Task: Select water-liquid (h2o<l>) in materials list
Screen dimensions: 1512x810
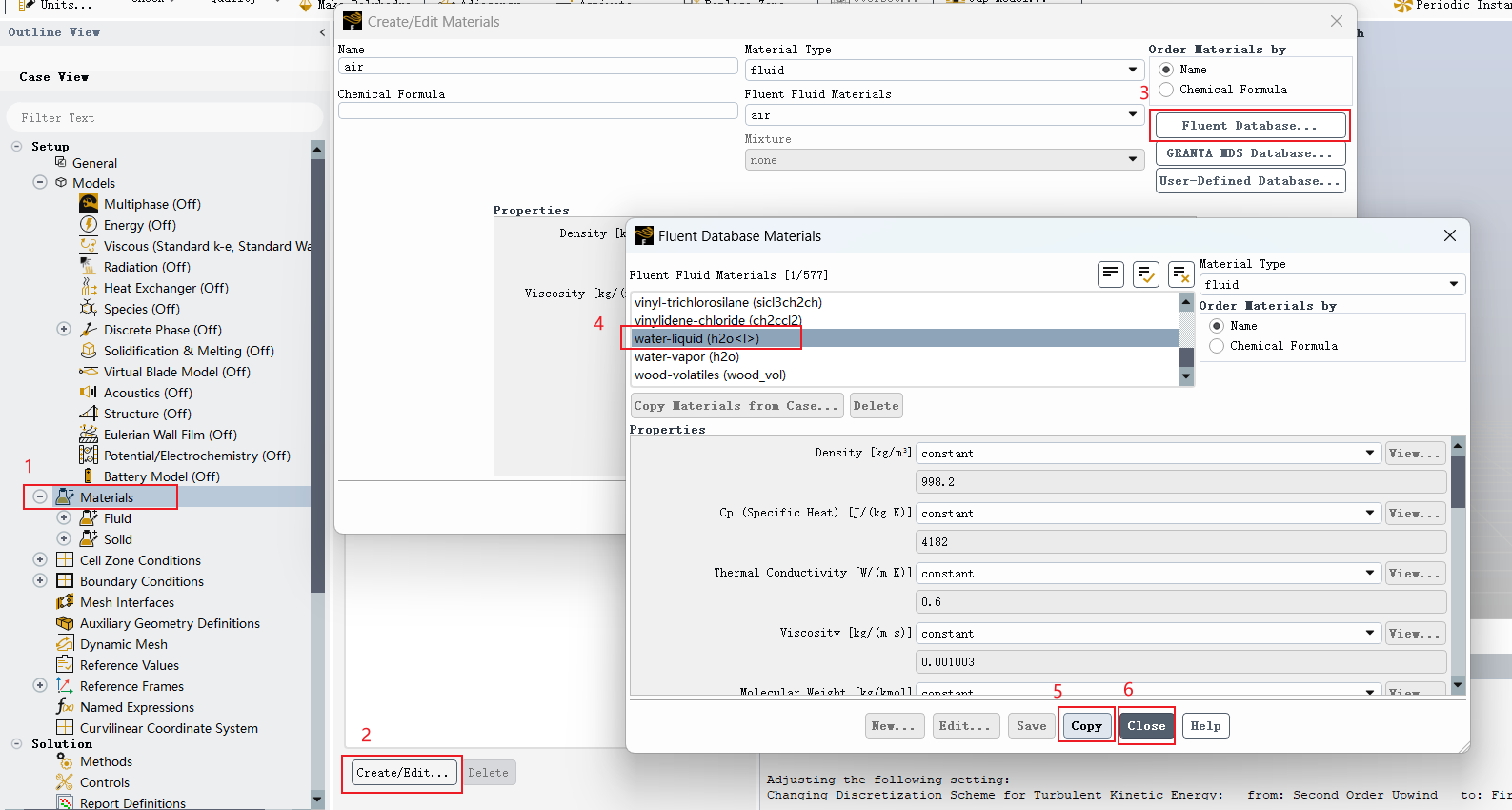Action: tap(904, 338)
